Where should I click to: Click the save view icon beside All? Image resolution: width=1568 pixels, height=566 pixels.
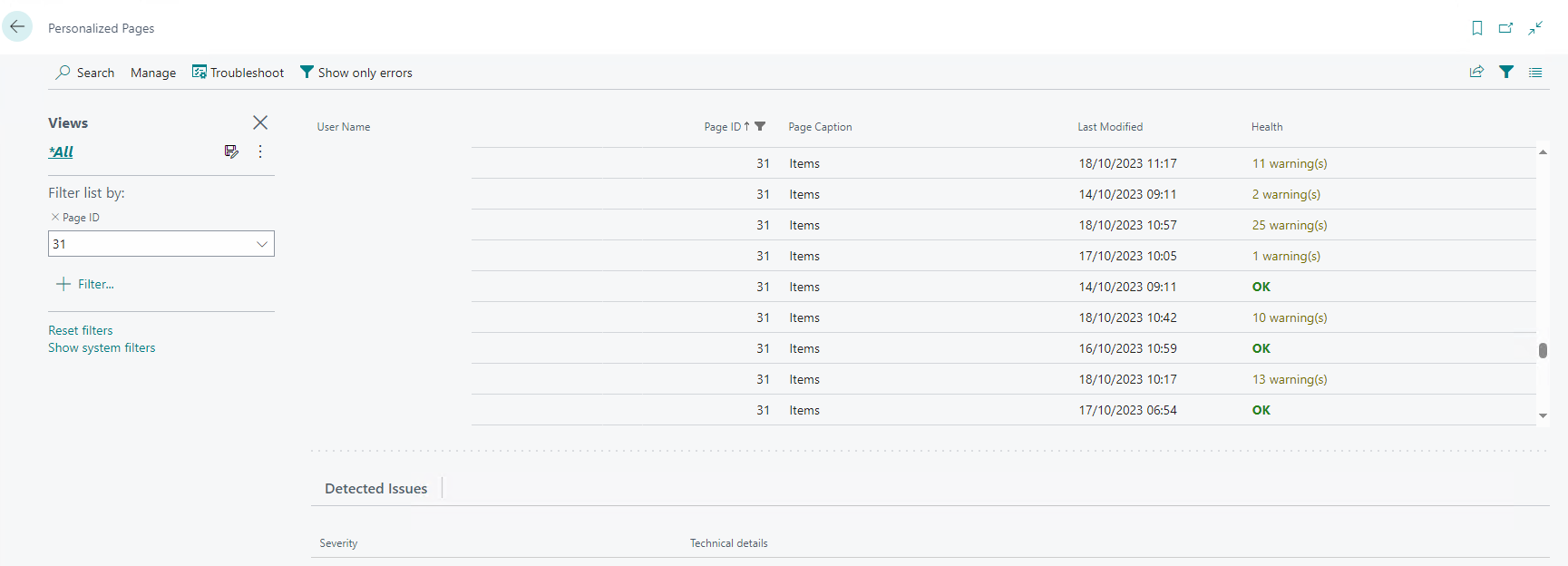231,151
